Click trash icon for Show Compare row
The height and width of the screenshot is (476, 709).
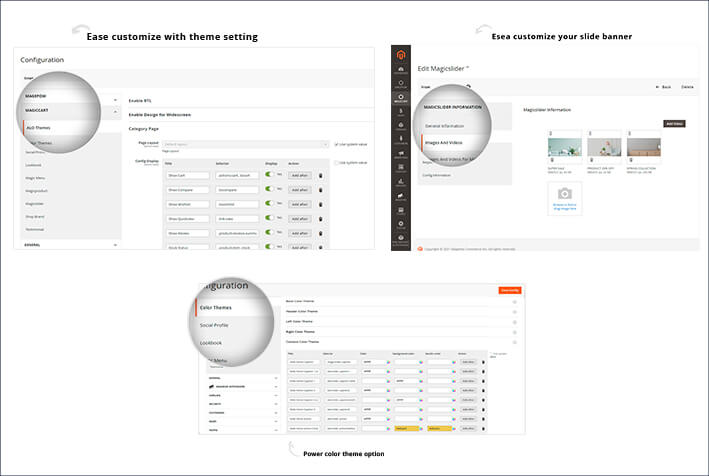[x=320, y=188]
